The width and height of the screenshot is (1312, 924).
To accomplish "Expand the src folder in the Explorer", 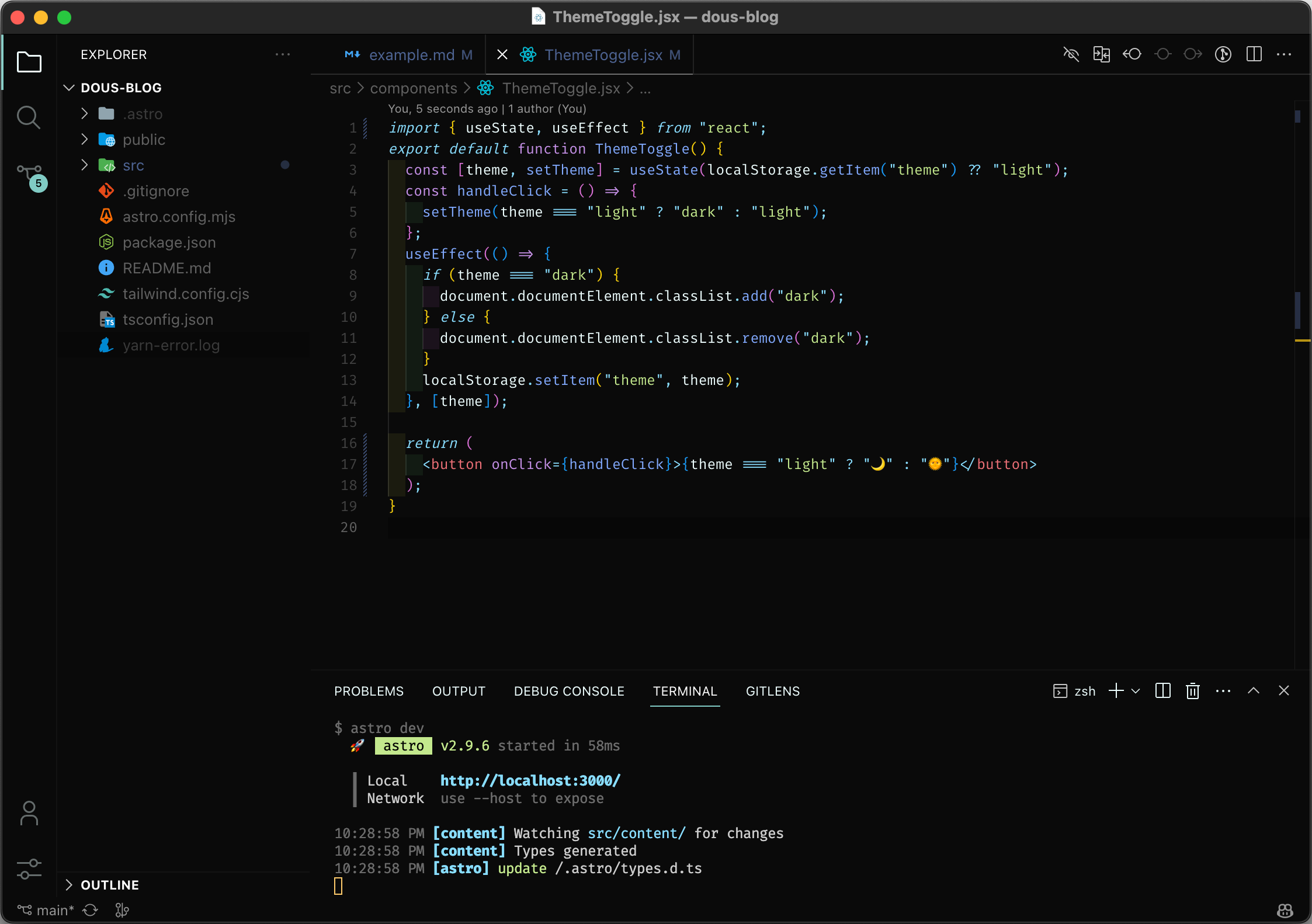I will tap(134, 165).
